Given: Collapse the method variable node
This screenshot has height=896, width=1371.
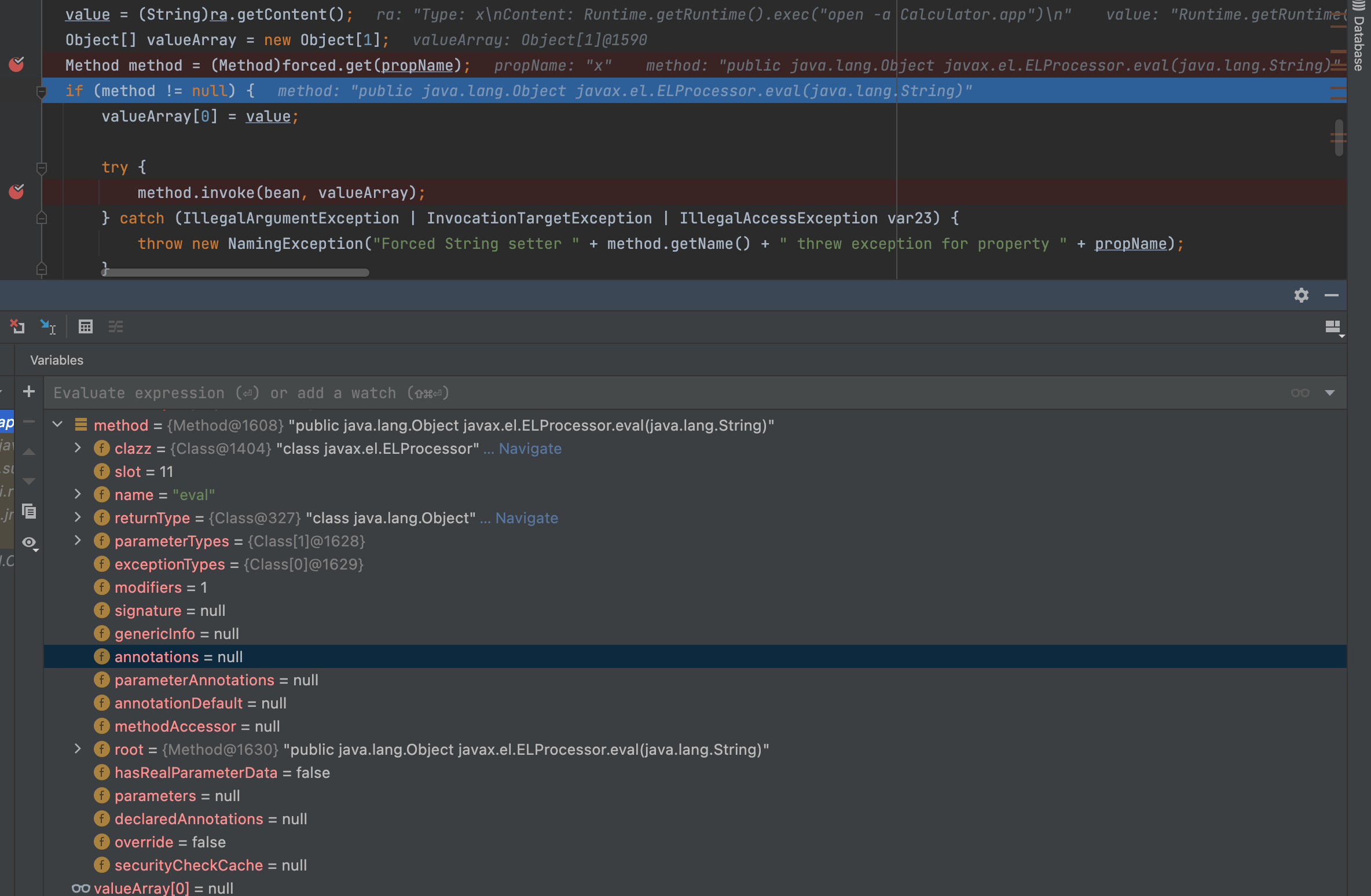Looking at the screenshot, I should pos(57,425).
